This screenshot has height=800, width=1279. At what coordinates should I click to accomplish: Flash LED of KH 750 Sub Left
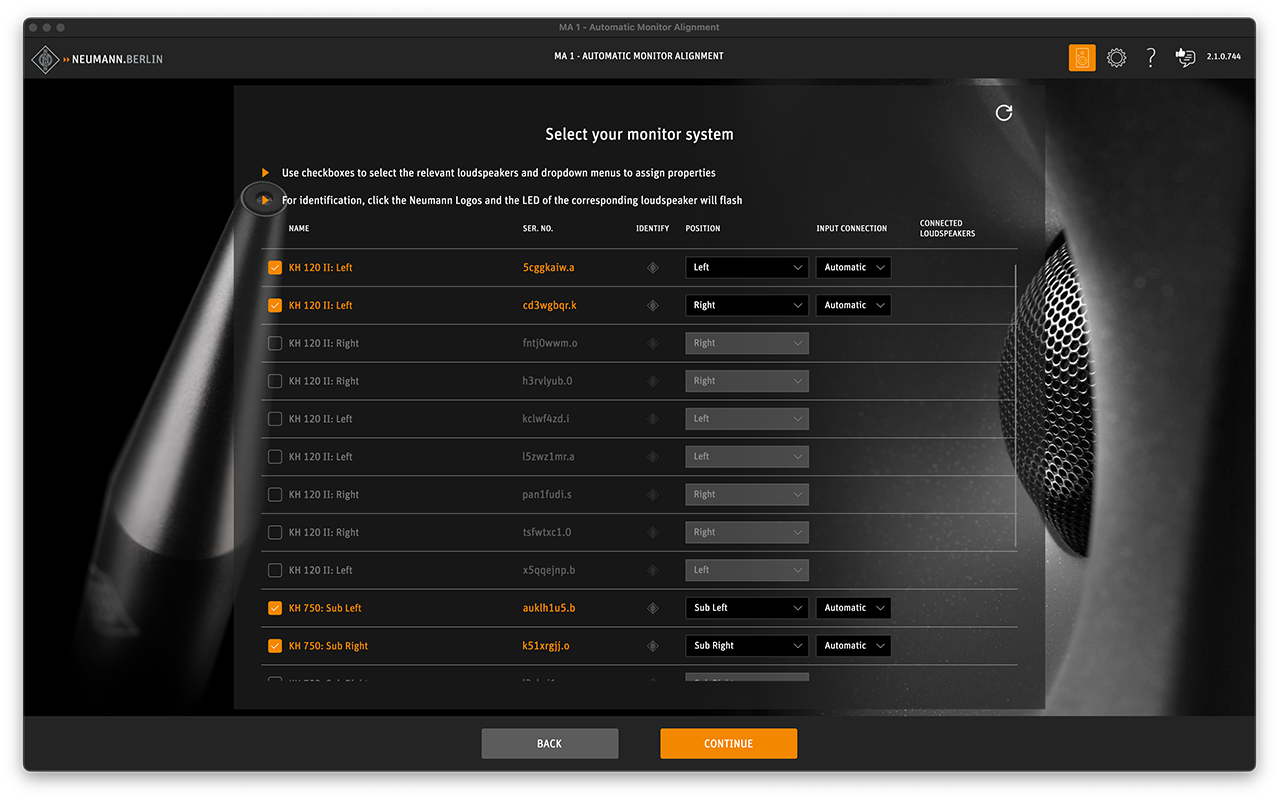coord(653,608)
